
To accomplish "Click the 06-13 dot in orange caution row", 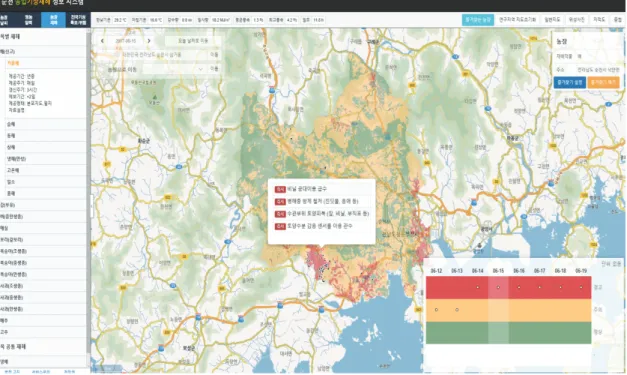I will pos(457,310).
